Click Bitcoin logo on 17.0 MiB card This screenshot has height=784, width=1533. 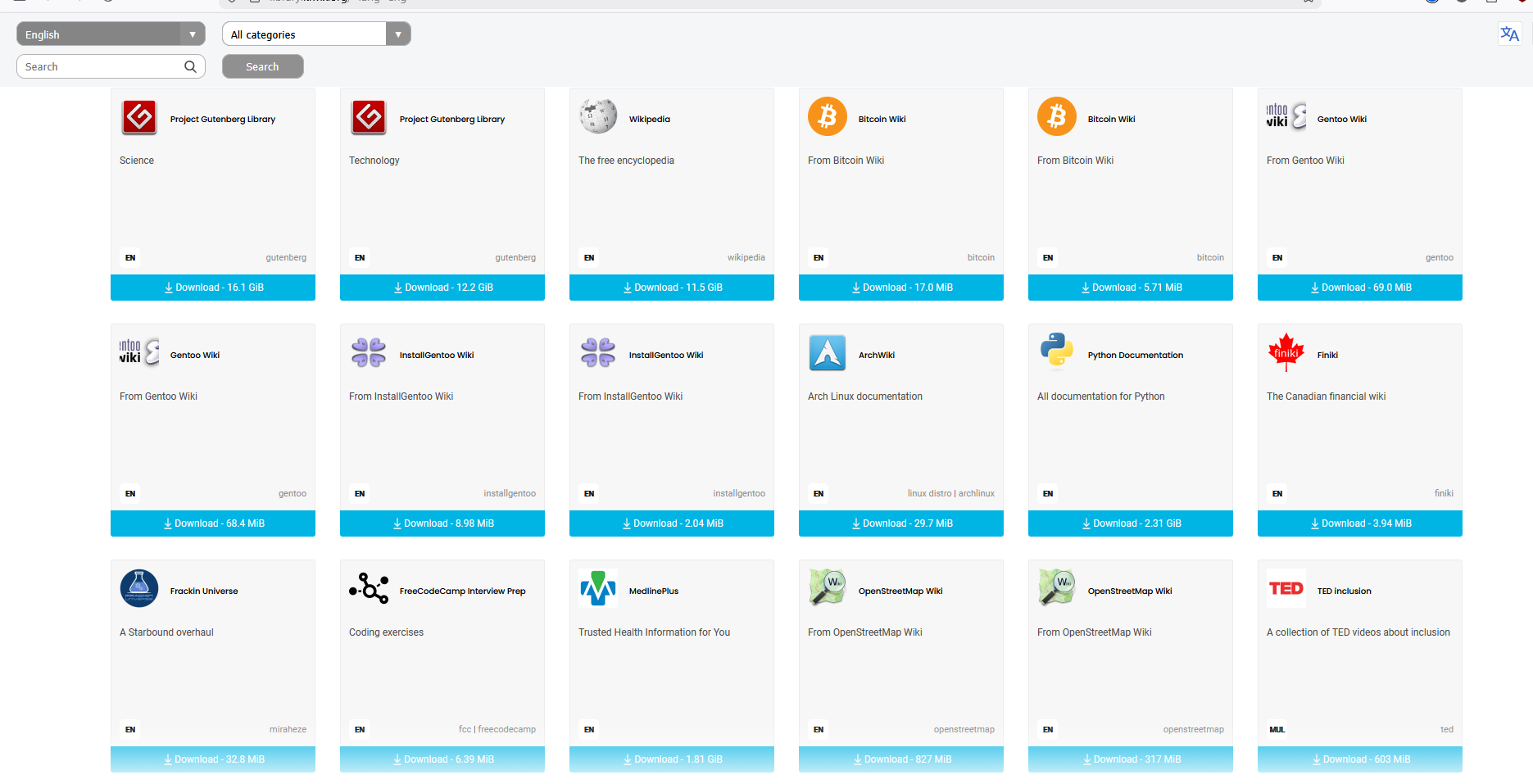pyautogui.click(x=828, y=117)
